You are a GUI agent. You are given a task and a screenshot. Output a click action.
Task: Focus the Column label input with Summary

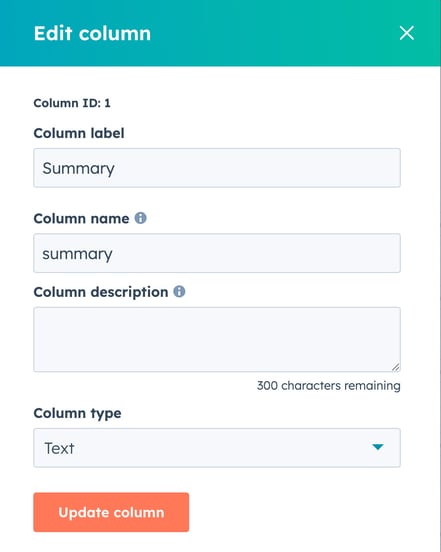pyautogui.click(x=217, y=168)
